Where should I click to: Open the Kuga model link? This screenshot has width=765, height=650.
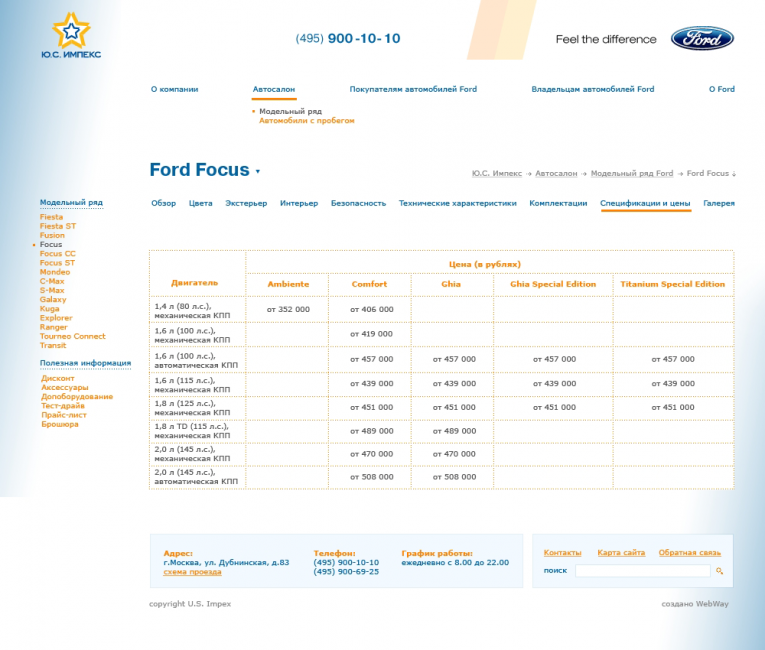point(49,308)
